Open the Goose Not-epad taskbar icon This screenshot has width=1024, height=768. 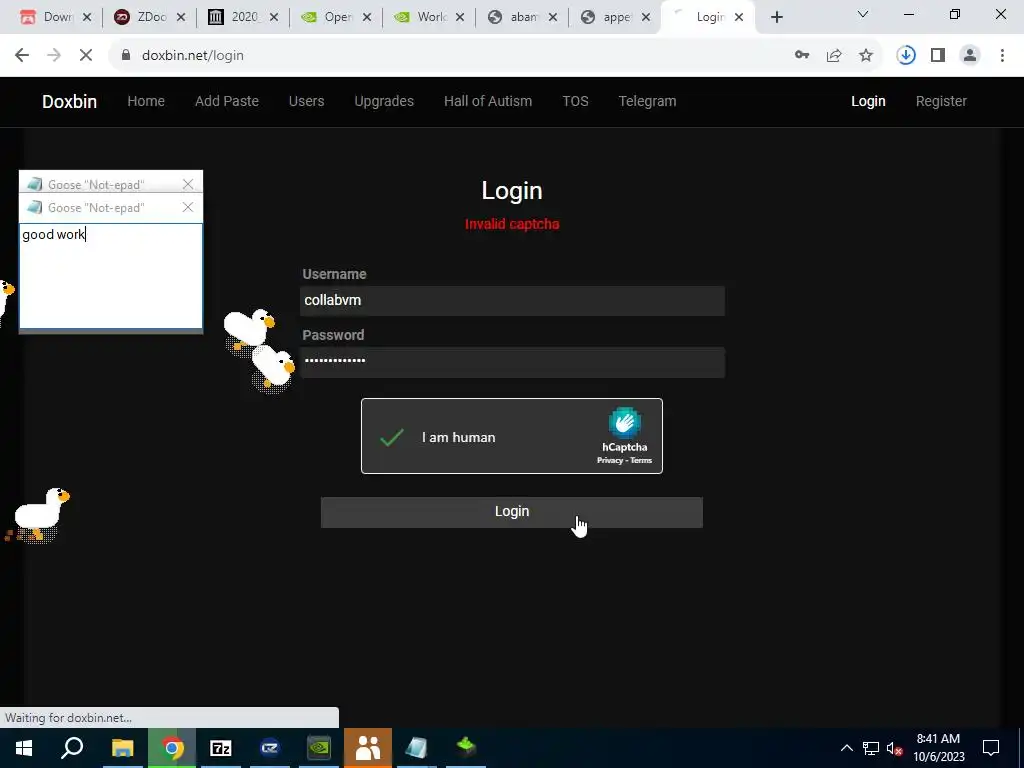(x=417, y=748)
